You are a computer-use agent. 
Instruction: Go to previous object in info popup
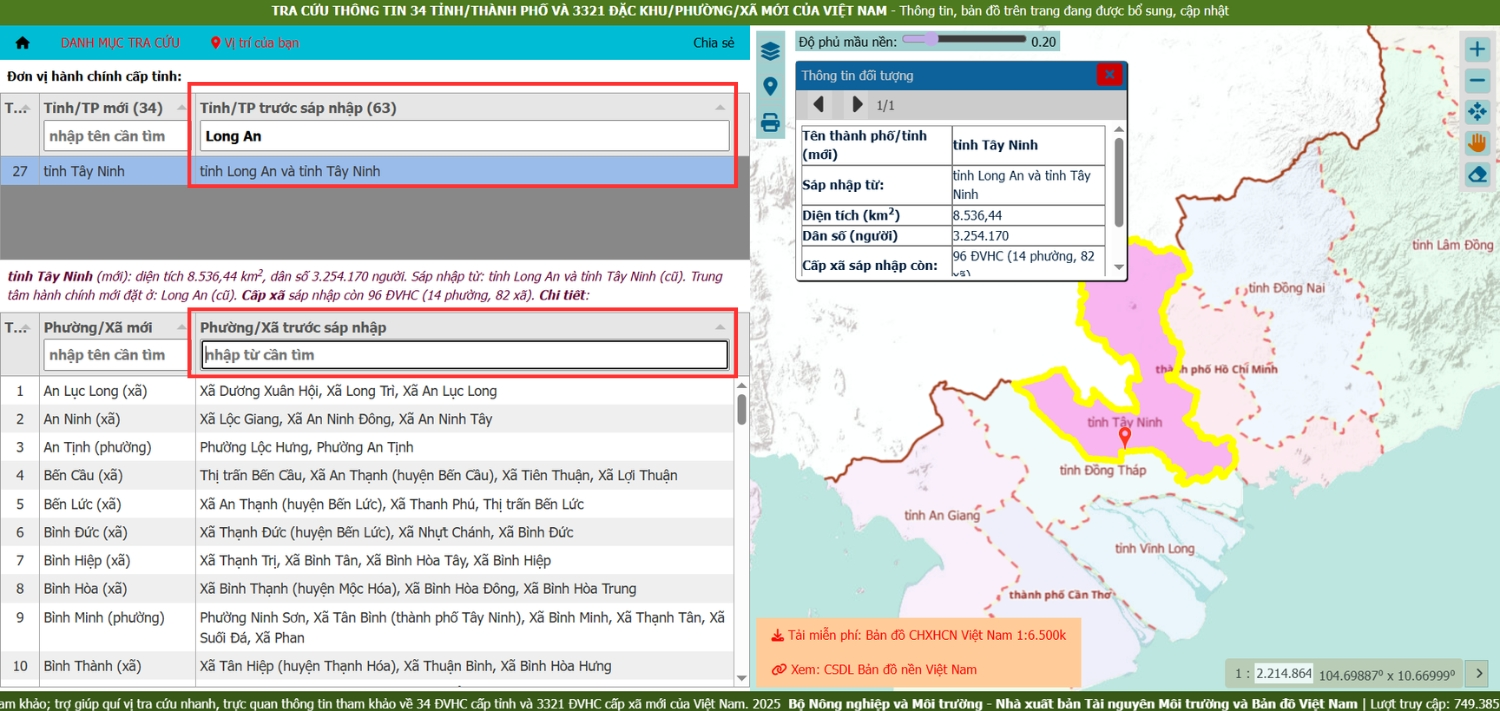click(818, 104)
